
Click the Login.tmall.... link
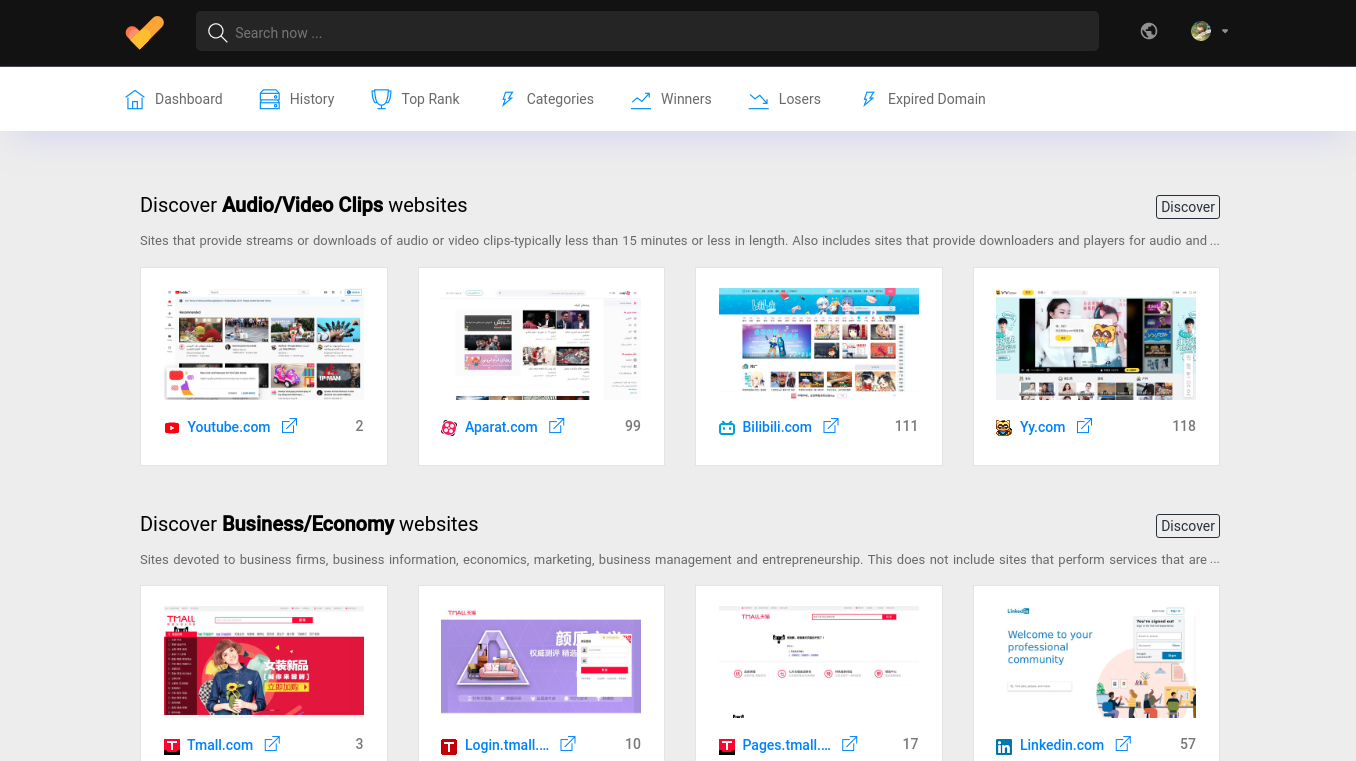[507, 745]
